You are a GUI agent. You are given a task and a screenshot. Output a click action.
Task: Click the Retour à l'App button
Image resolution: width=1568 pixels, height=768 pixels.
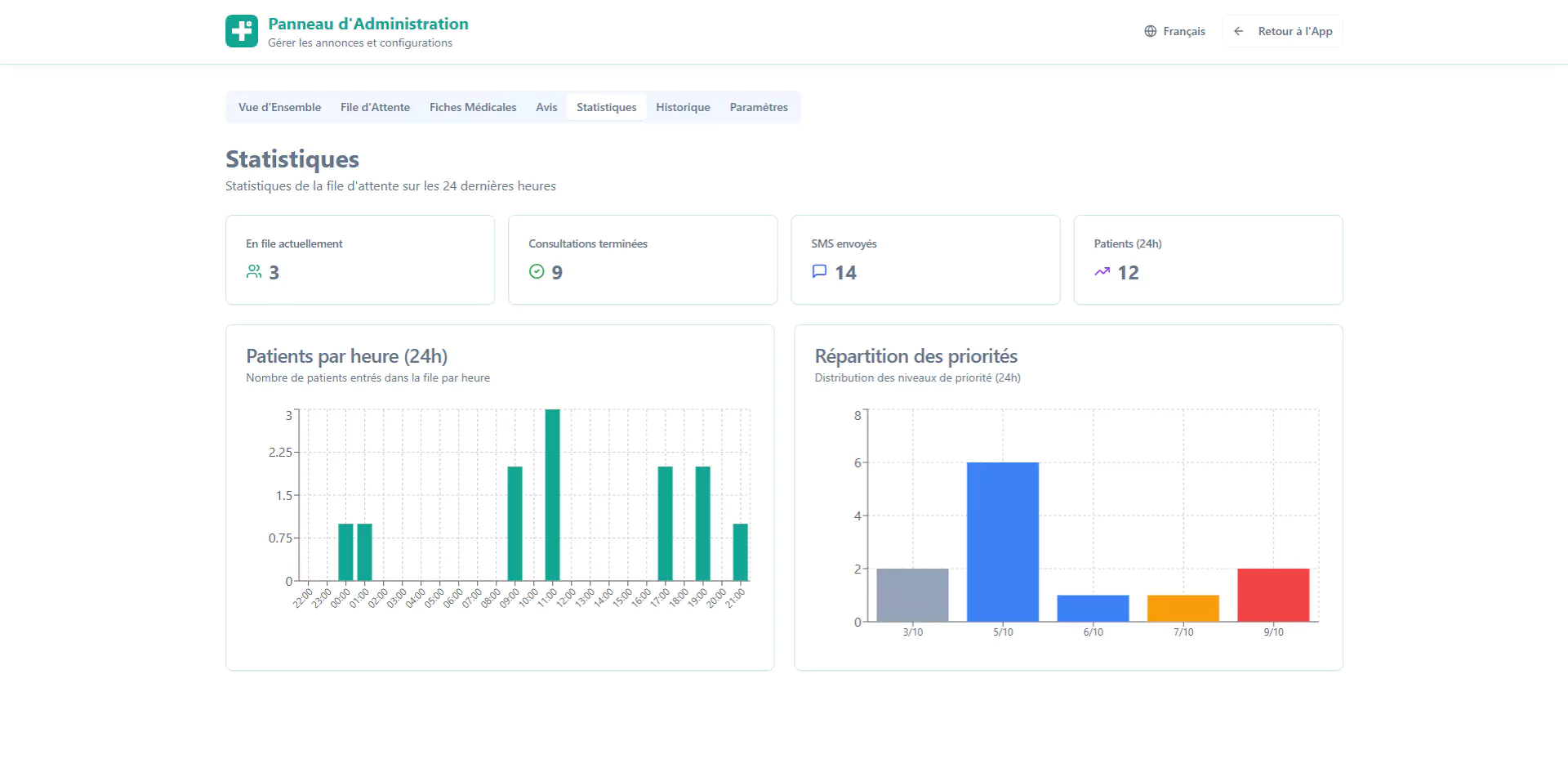(1283, 31)
